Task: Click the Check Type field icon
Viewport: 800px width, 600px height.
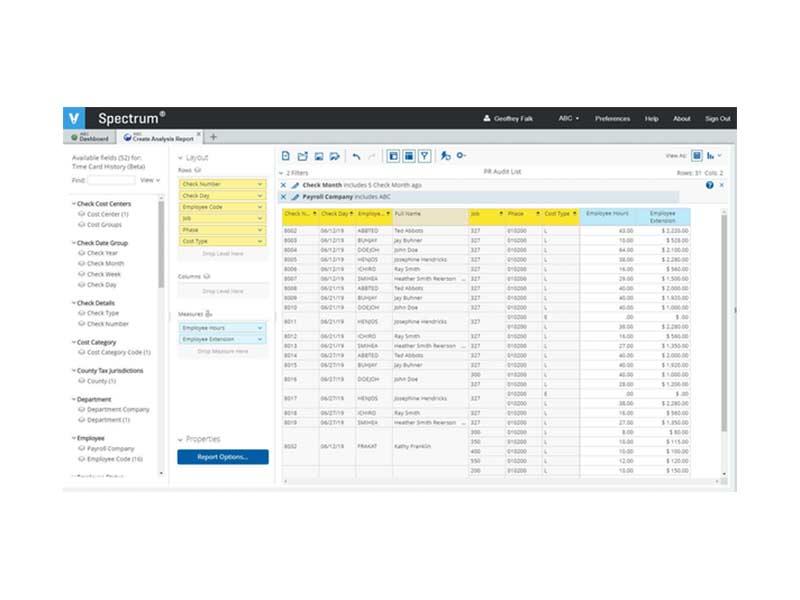Action: (x=81, y=313)
